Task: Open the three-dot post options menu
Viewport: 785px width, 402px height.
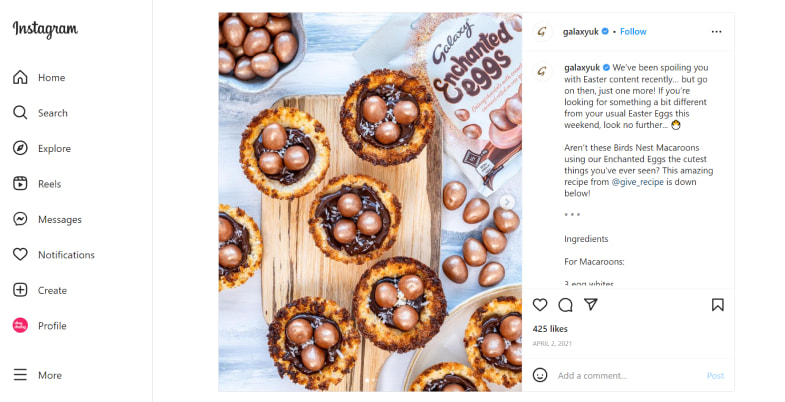Action: point(716,32)
